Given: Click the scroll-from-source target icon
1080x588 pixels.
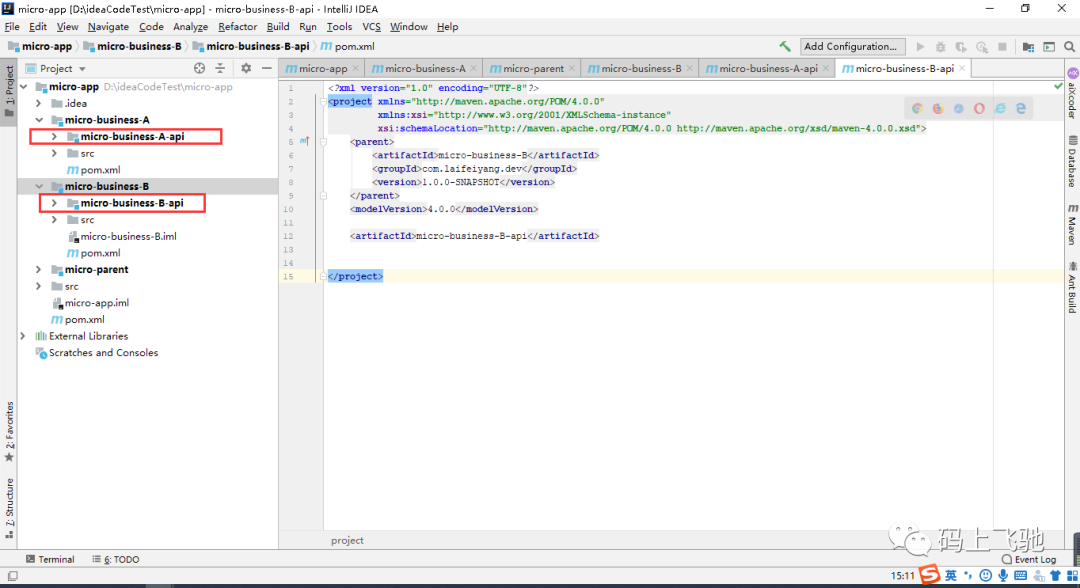Looking at the screenshot, I should [199, 68].
